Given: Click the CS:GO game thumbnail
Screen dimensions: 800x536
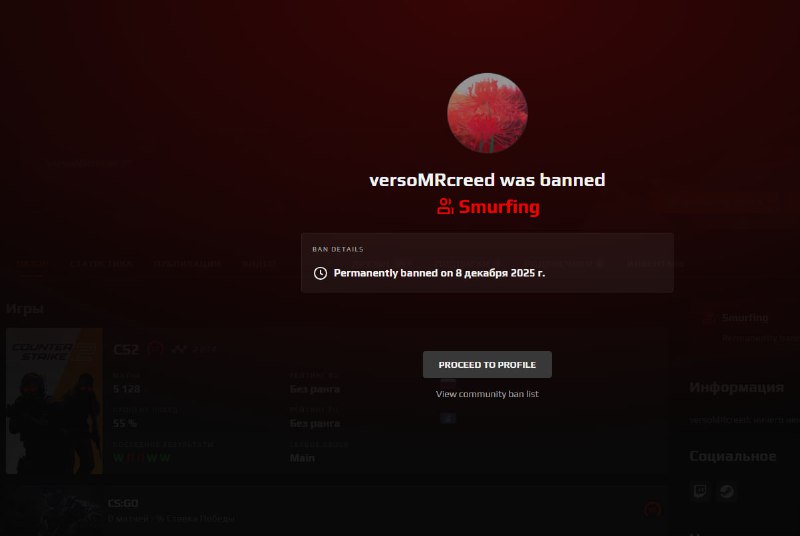Looking at the screenshot, I should coord(54,512).
